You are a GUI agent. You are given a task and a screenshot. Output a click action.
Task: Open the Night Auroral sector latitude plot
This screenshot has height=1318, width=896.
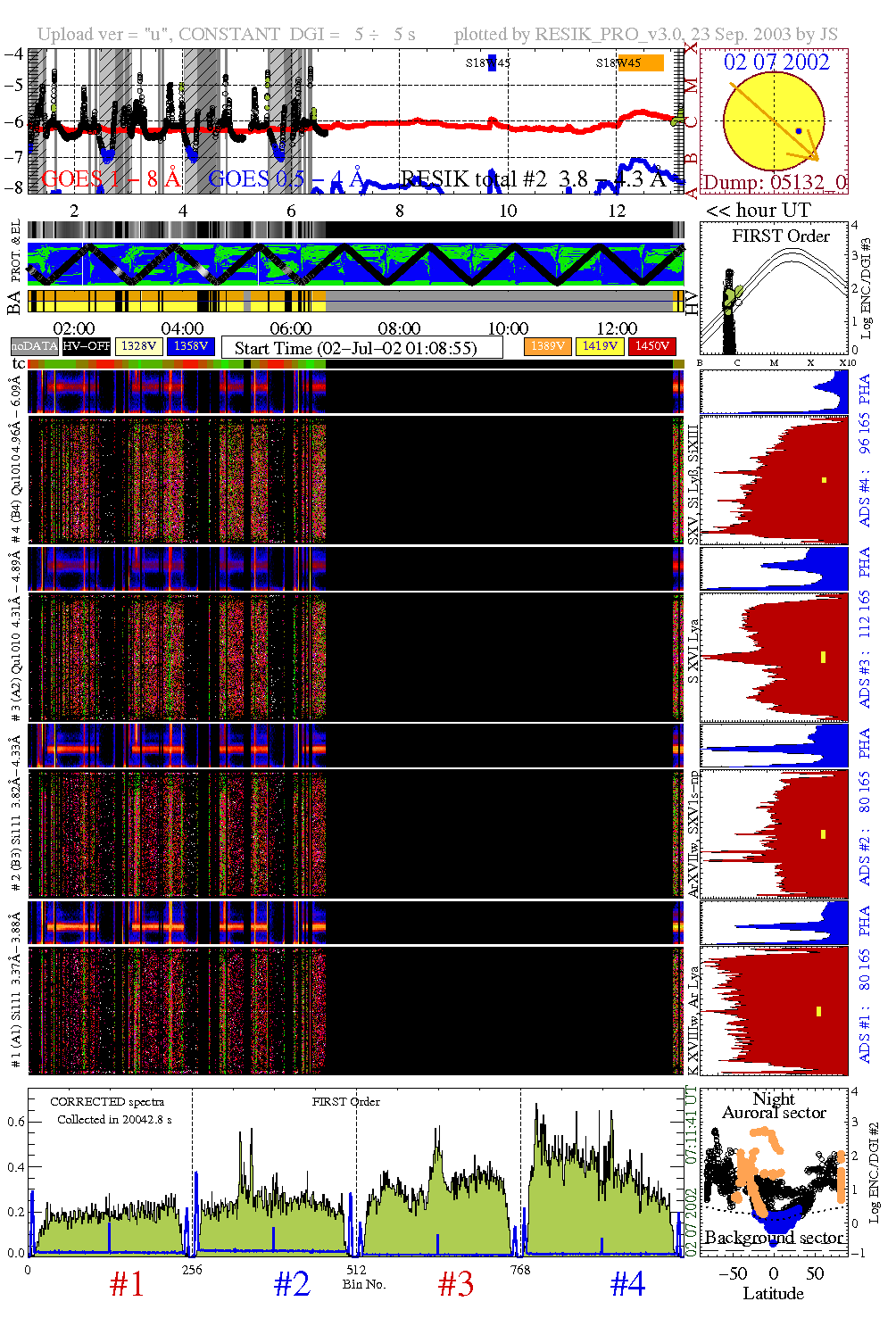pos(774,1171)
